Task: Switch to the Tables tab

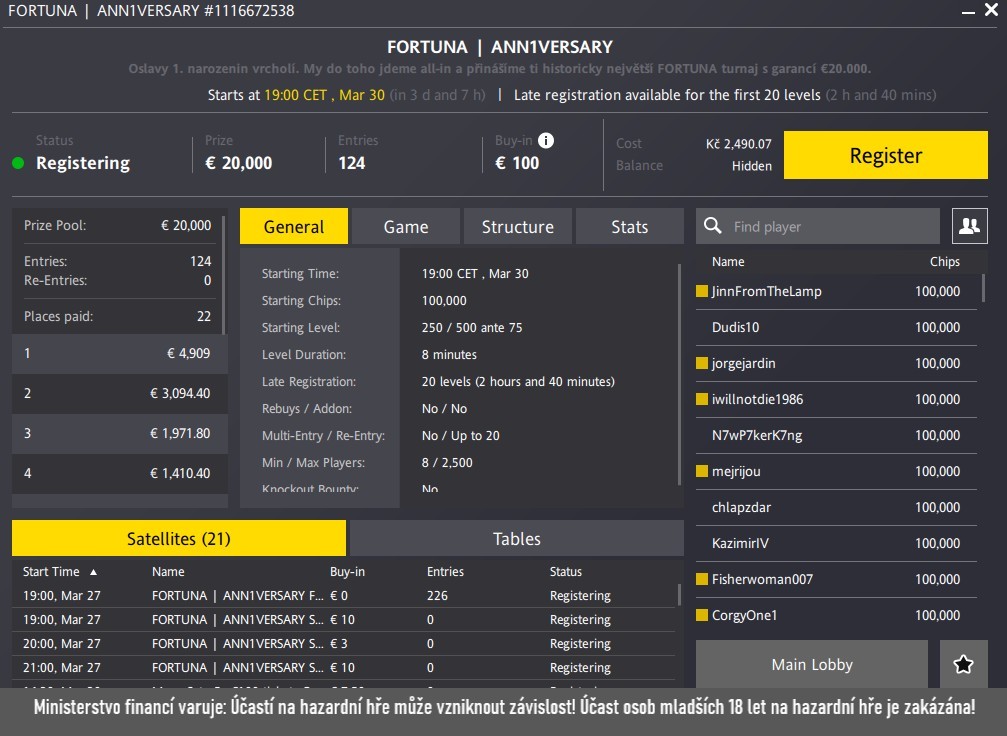Action: [516, 538]
